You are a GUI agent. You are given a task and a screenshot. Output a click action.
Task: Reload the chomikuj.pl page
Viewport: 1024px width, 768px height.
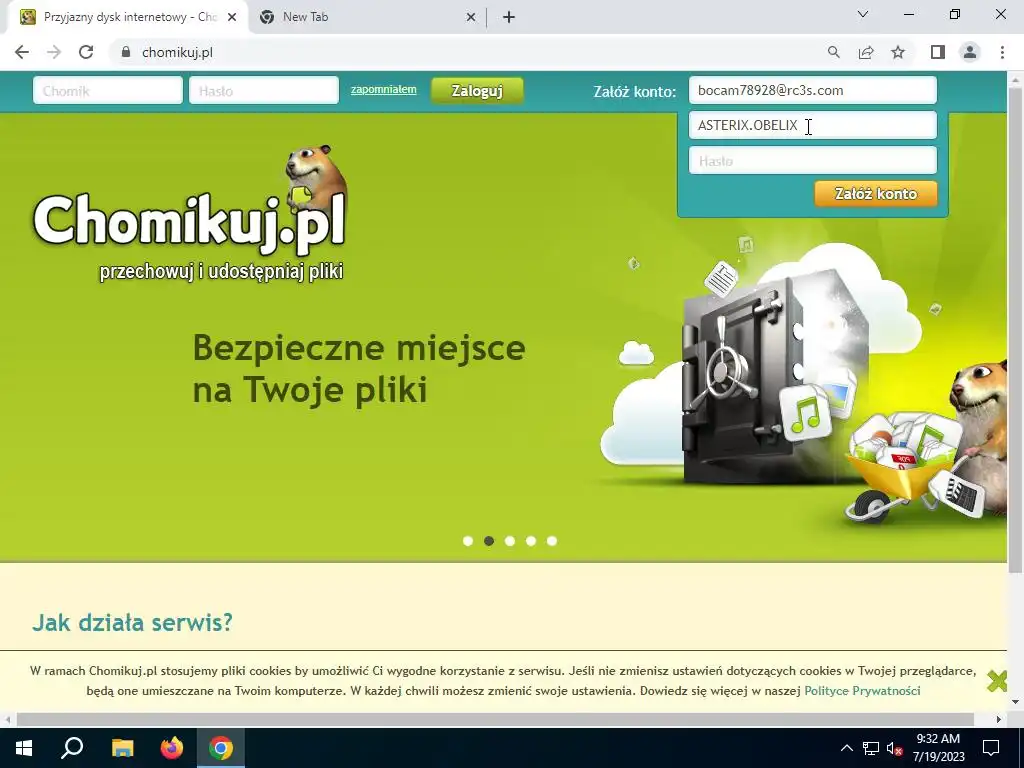tap(86, 52)
